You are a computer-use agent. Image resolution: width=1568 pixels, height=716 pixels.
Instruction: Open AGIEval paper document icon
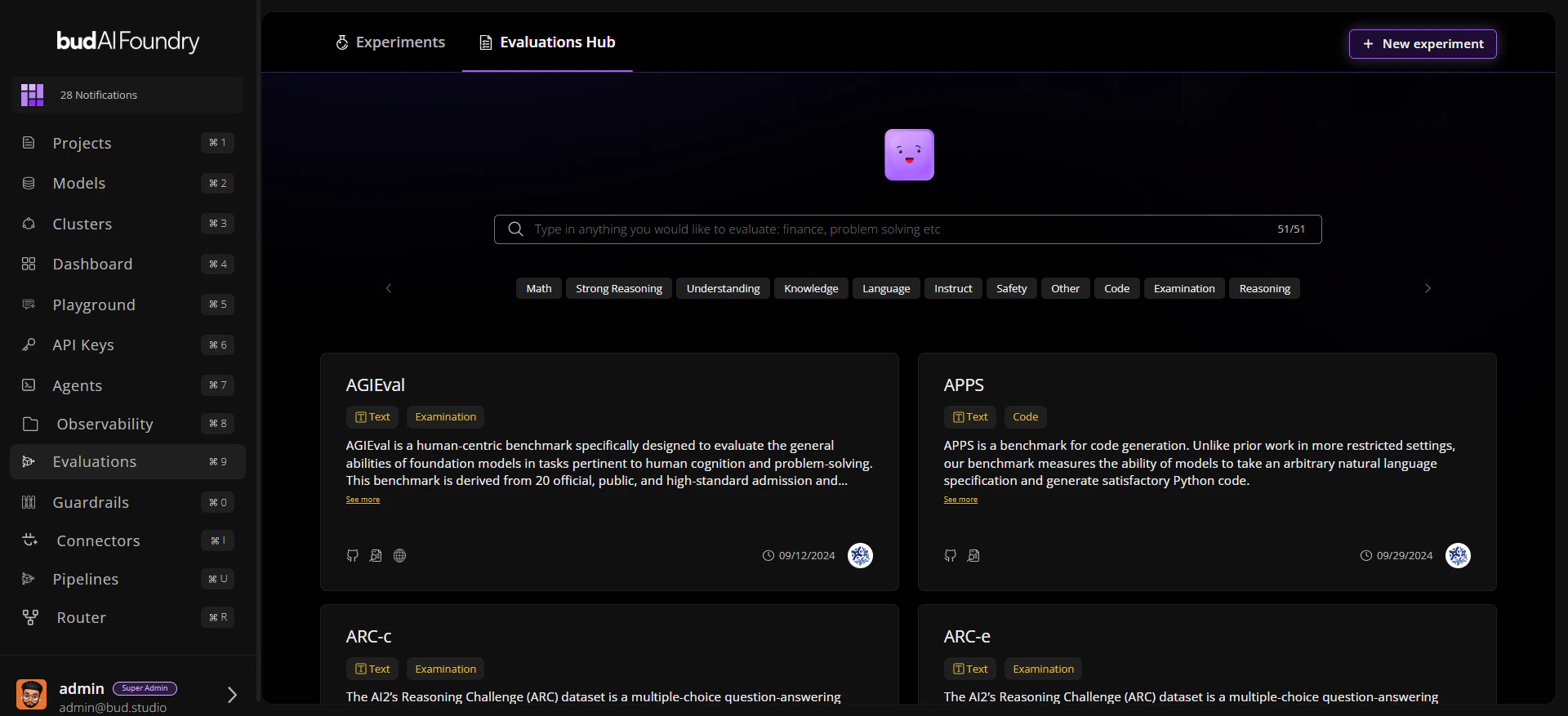pos(376,556)
